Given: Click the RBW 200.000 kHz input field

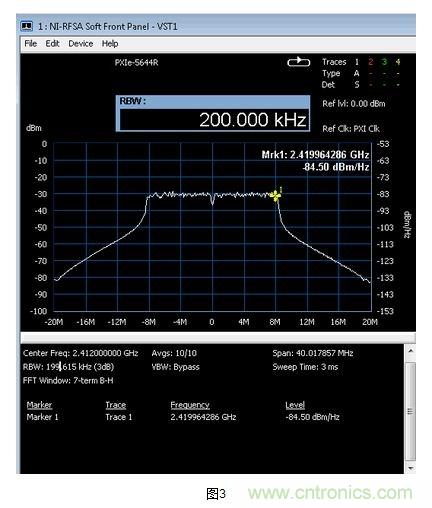Looking at the screenshot, I should point(214,120).
